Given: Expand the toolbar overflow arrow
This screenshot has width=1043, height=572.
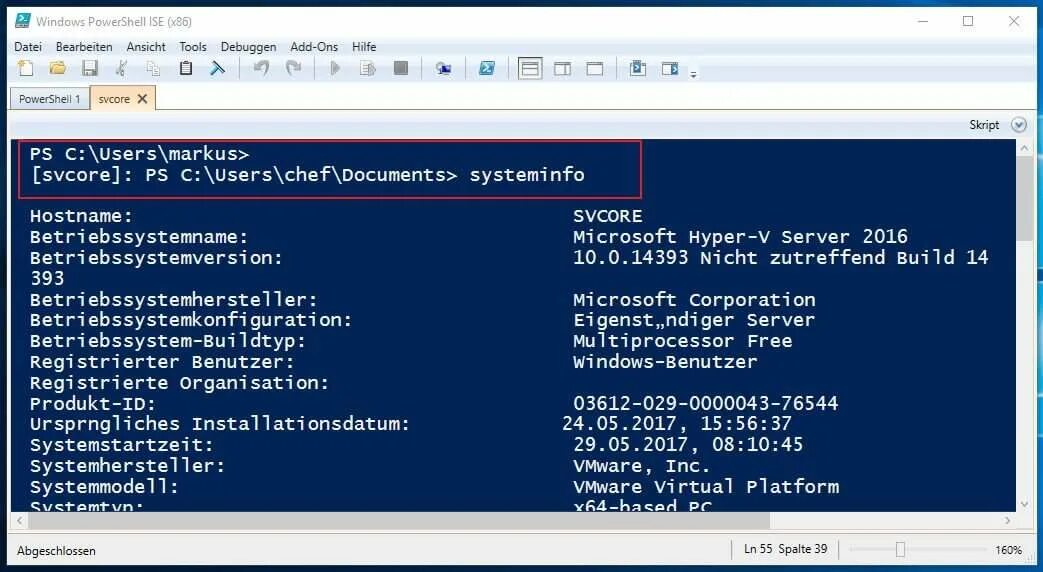Looking at the screenshot, I should click(x=693, y=74).
